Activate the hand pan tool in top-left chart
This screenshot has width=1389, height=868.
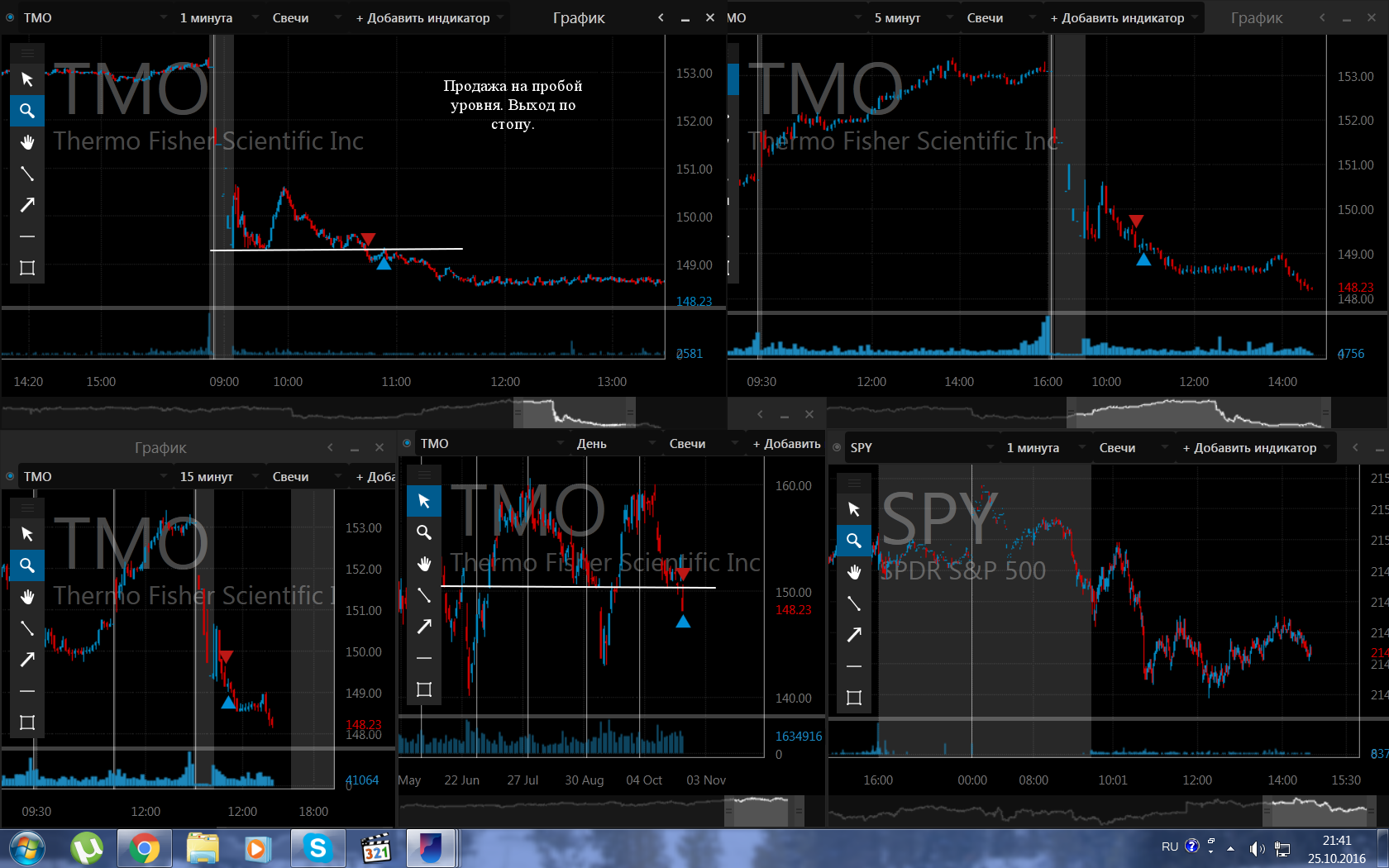coord(27,142)
